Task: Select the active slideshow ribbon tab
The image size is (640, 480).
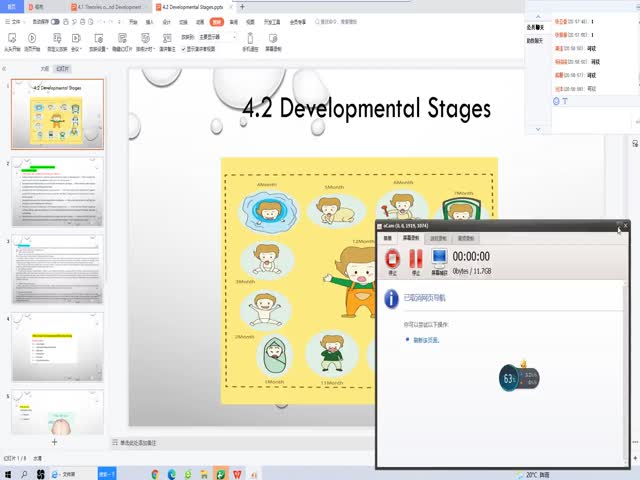Action: click(217, 22)
